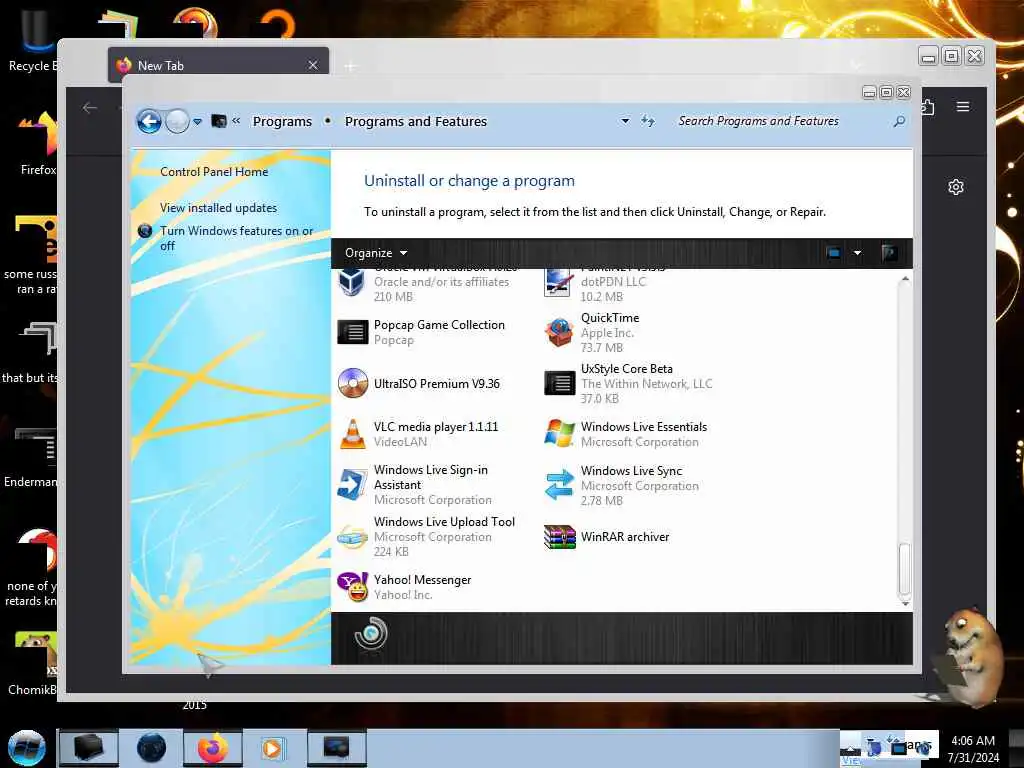
Task: Click the 'WinRAR archiver' text
Action: 625,537
